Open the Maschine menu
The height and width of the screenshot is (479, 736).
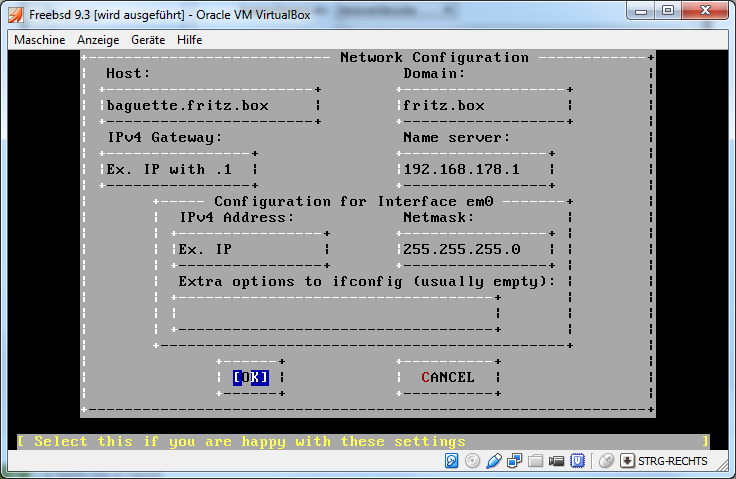pos(40,40)
